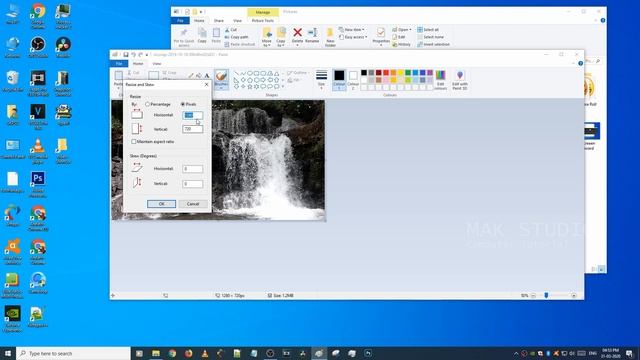This screenshot has width=640, height=360.
Task: Click the Skew Horizontal degrees field
Action: tap(192, 169)
